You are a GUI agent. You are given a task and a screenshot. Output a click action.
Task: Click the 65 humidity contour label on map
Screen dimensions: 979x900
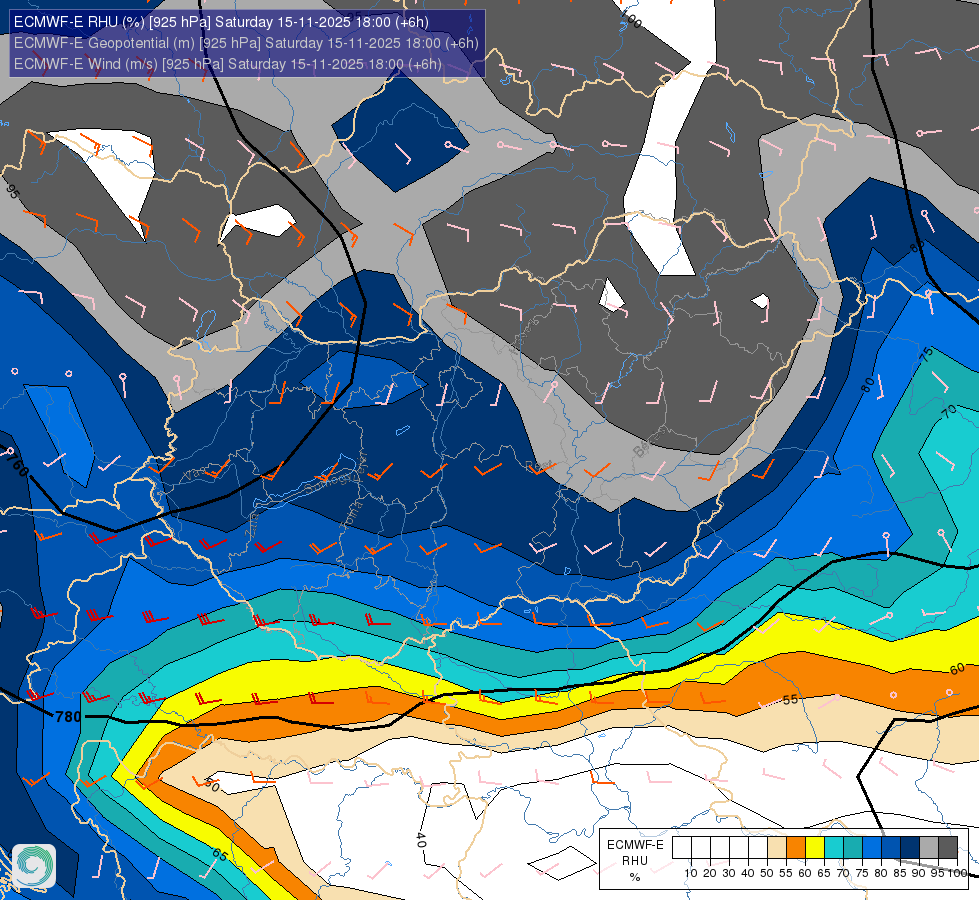click(x=220, y=854)
